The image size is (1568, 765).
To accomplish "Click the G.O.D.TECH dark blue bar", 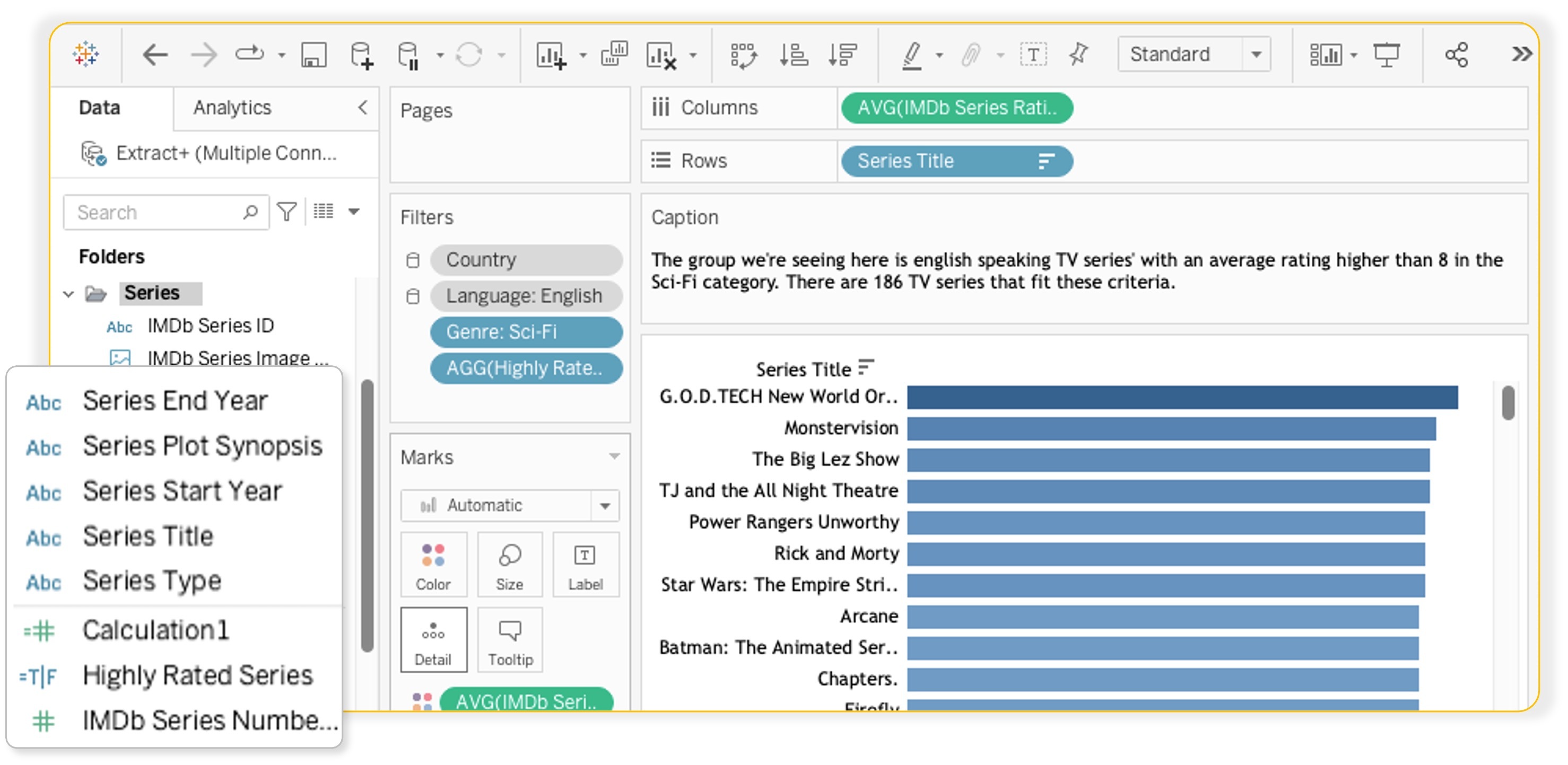I will [1181, 398].
